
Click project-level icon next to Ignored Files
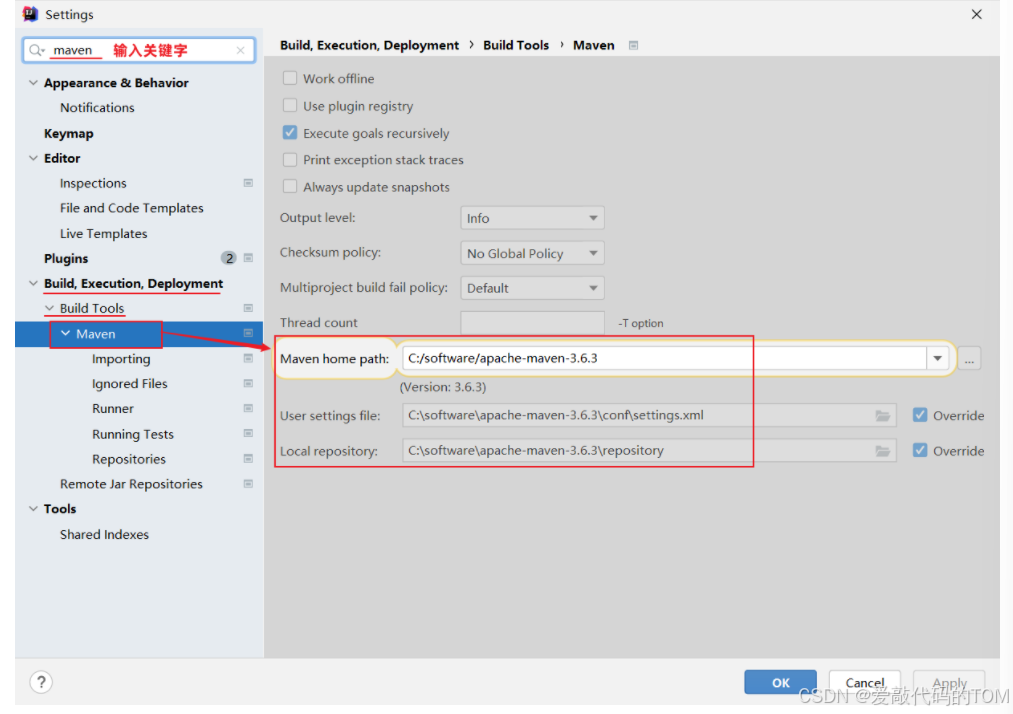click(248, 384)
